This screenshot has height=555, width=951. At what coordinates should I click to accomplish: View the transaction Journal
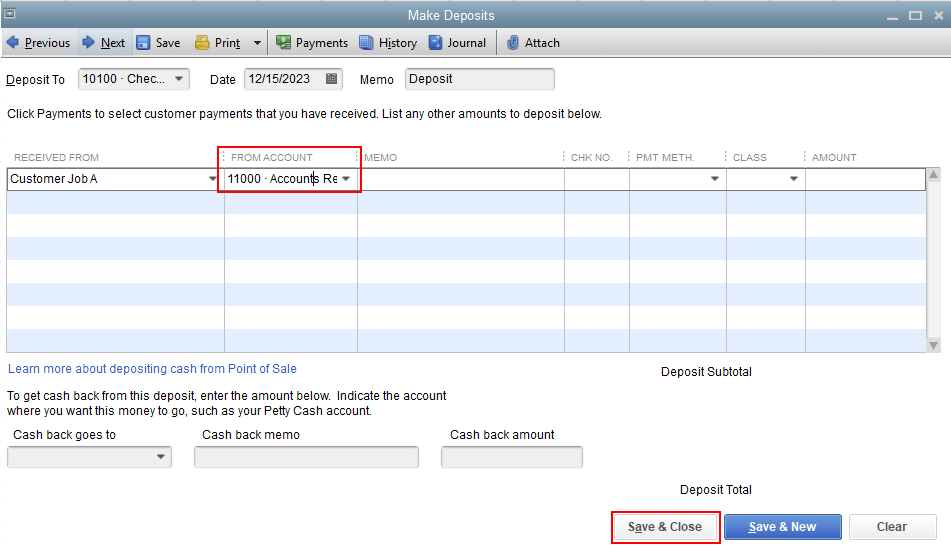click(x=458, y=42)
